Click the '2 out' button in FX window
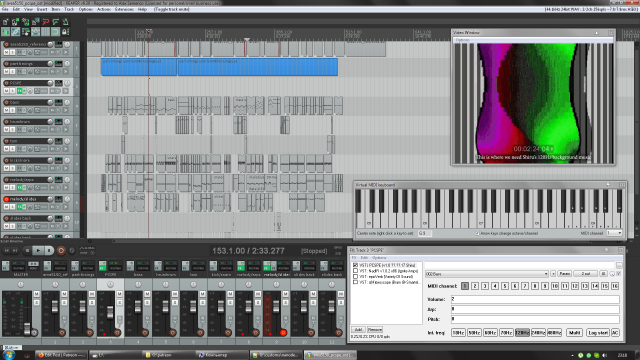The height and width of the screenshot is (360, 640). point(586,274)
